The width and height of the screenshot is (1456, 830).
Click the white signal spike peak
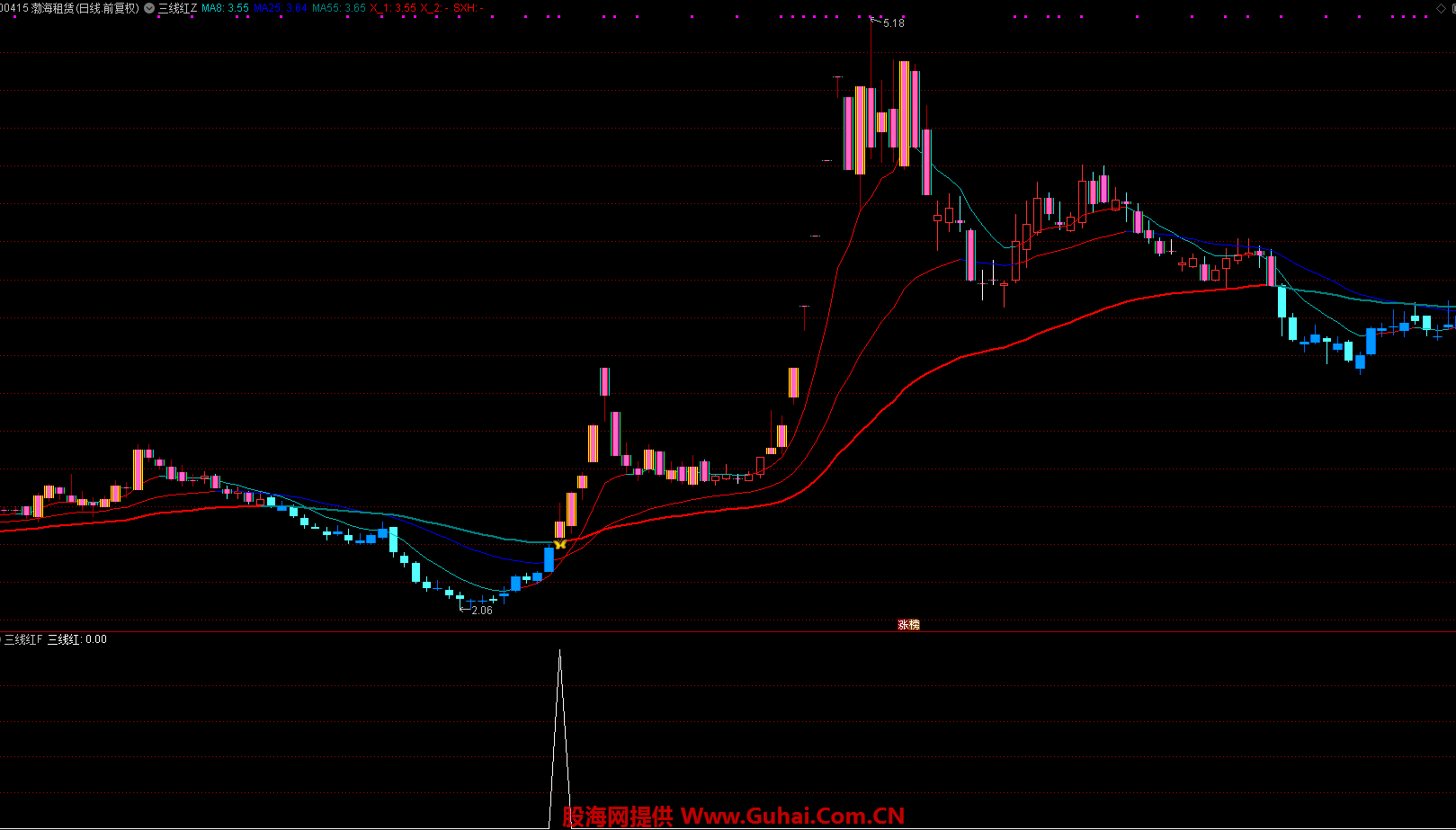click(x=560, y=652)
